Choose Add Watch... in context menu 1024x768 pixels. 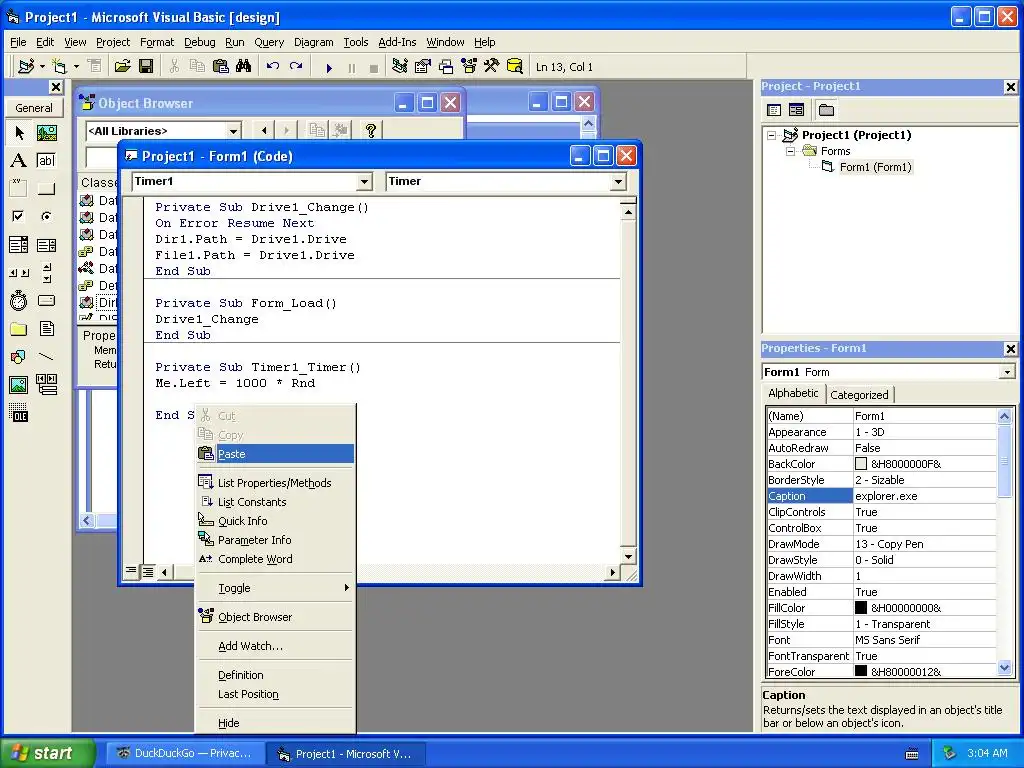(275, 646)
